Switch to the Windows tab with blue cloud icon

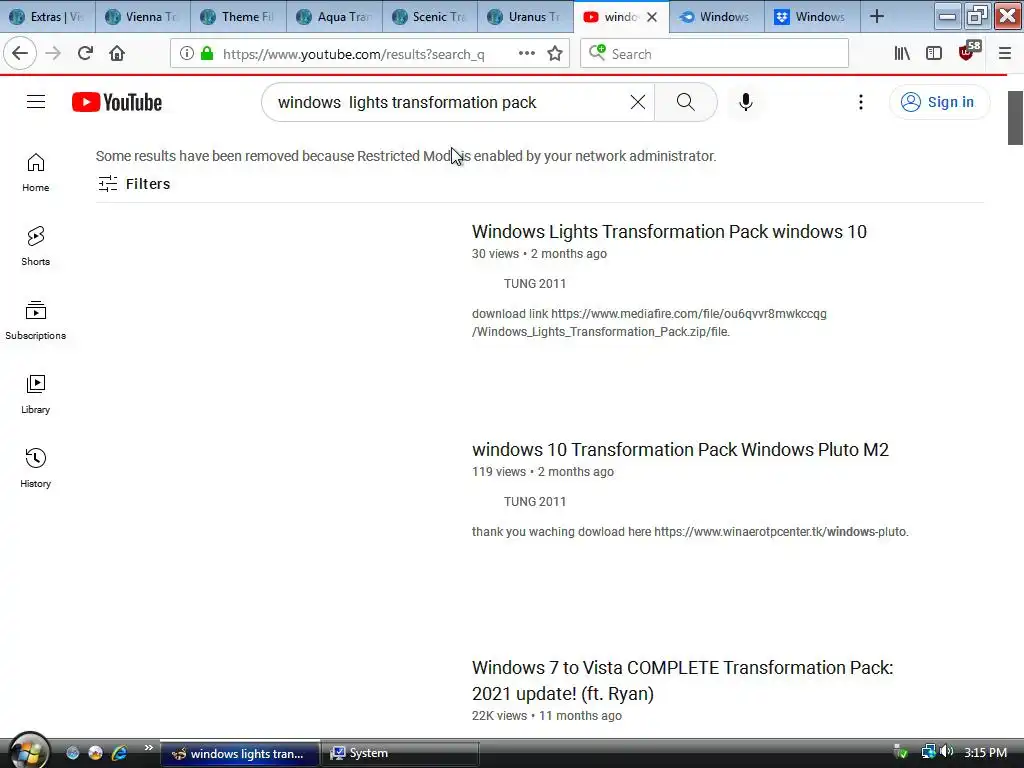tap(716, 17)
